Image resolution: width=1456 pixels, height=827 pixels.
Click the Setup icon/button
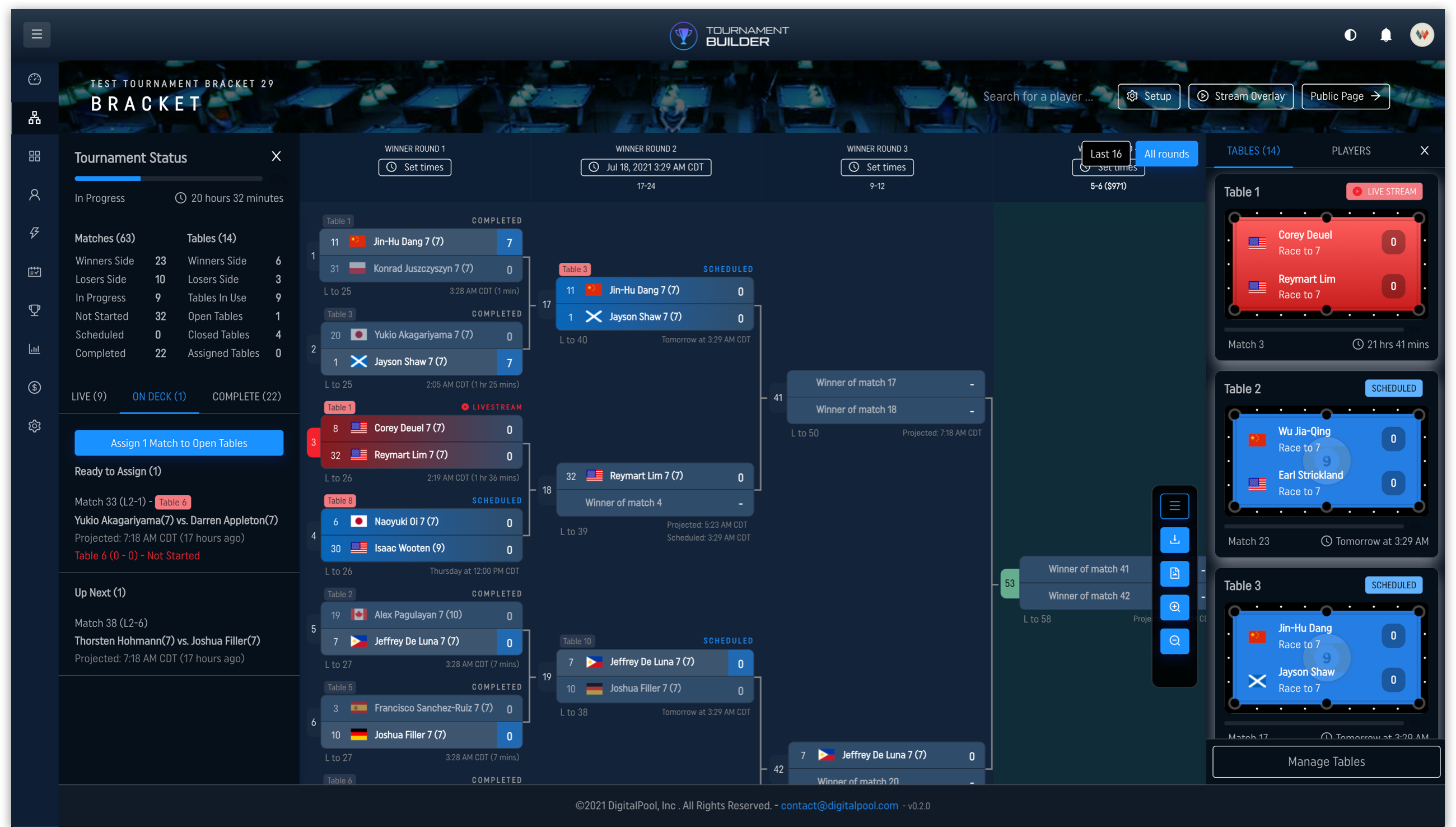tap(1150, 96)
